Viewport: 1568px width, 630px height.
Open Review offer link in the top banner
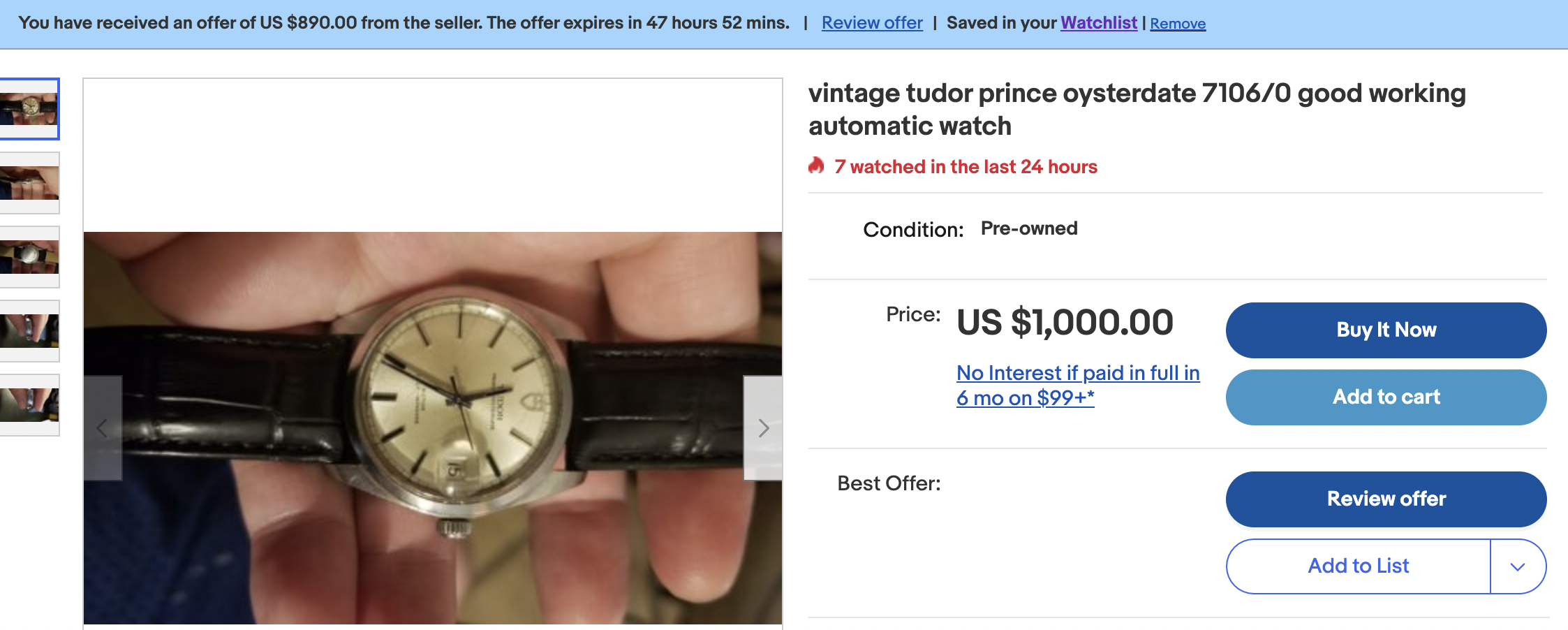(x=872, y=23)
